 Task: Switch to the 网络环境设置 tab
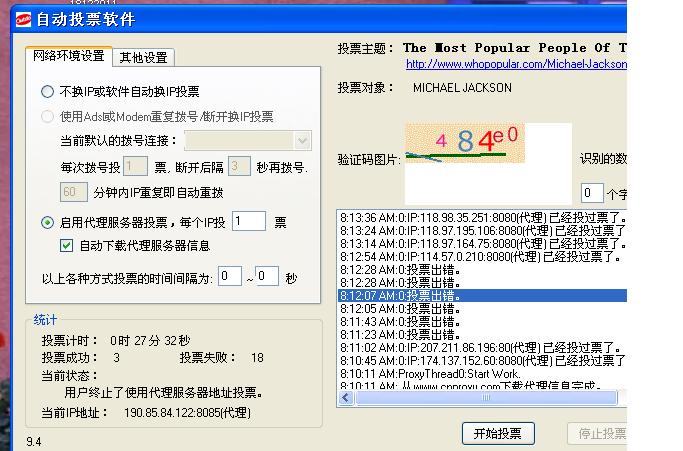[x=69, y=56]
